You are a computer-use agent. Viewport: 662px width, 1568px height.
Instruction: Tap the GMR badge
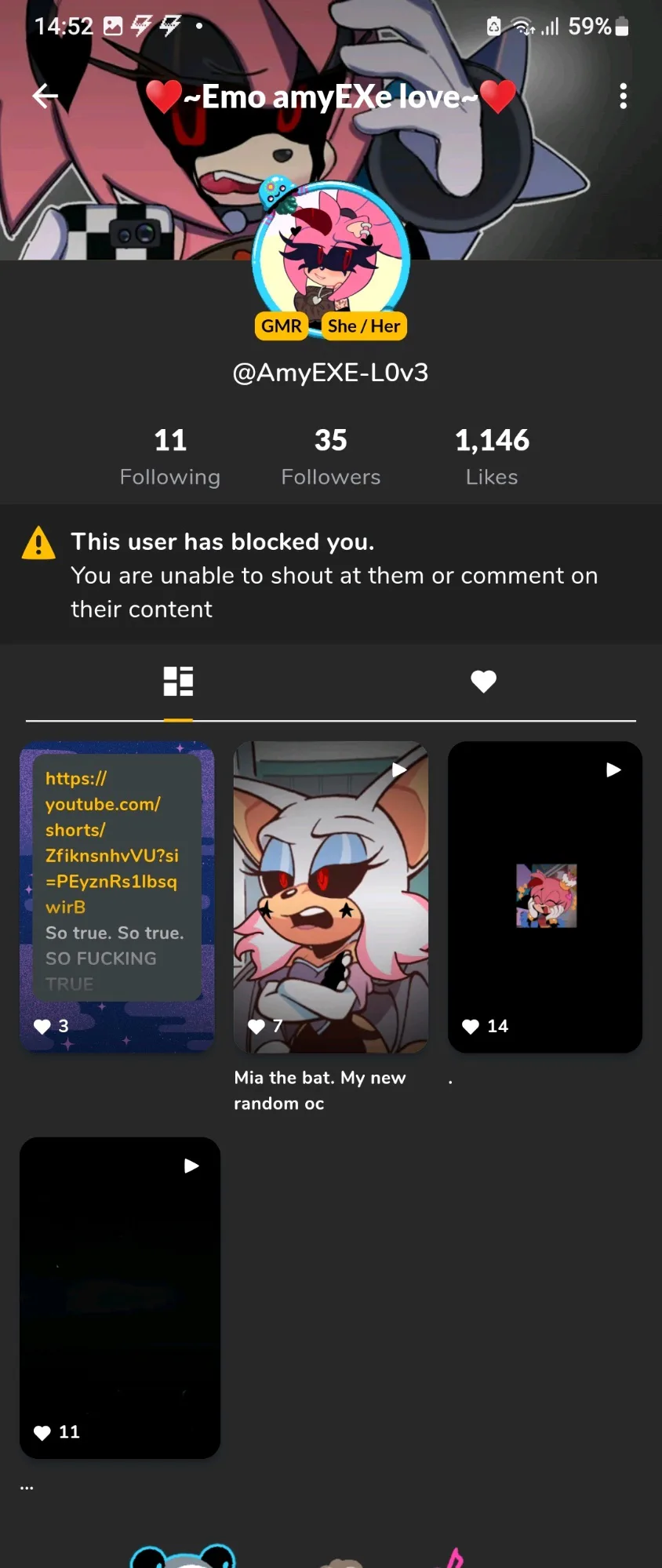coord(282,326)
